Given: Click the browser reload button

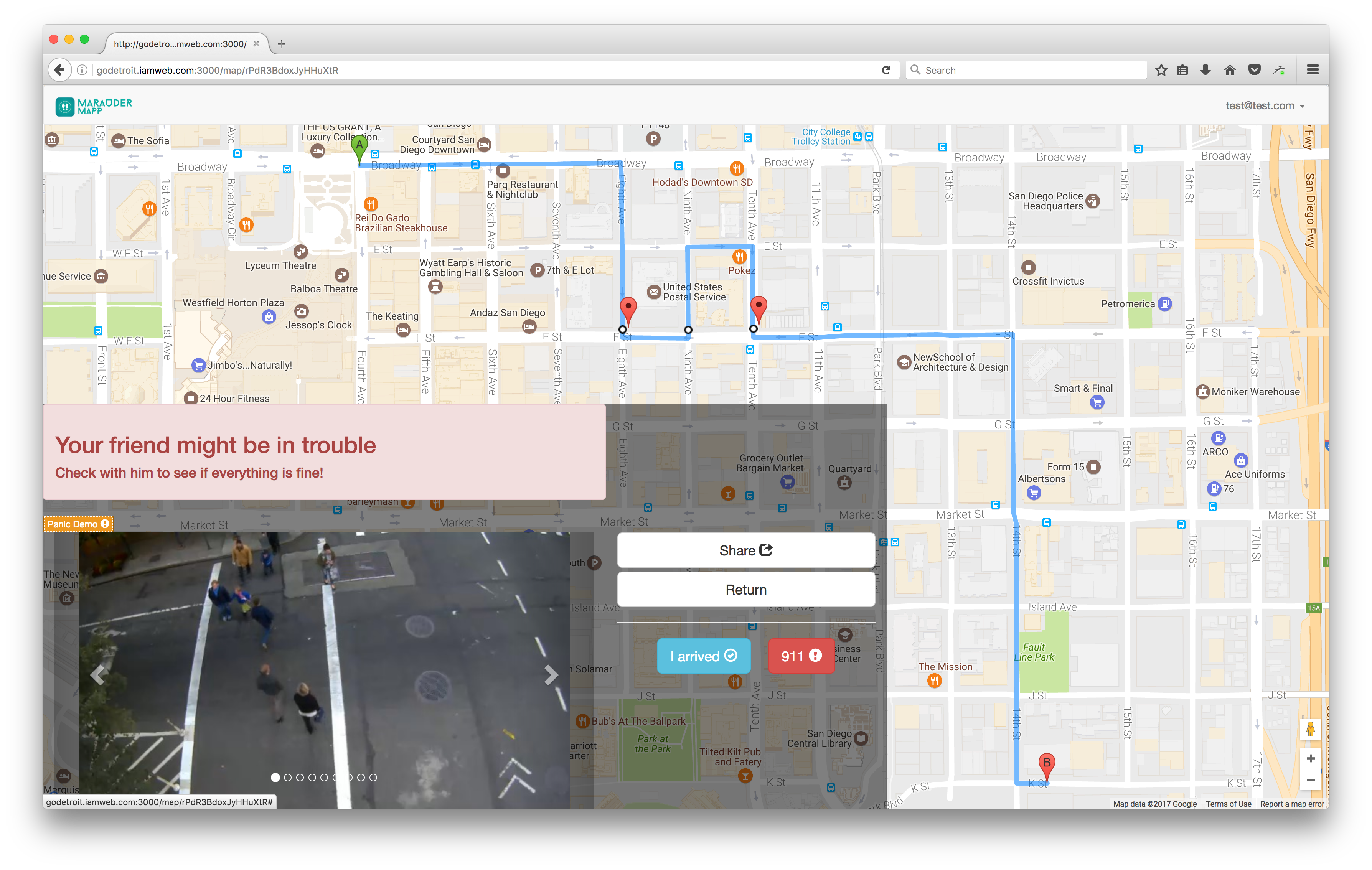Looking at the screenshot, I should (886, 70).
